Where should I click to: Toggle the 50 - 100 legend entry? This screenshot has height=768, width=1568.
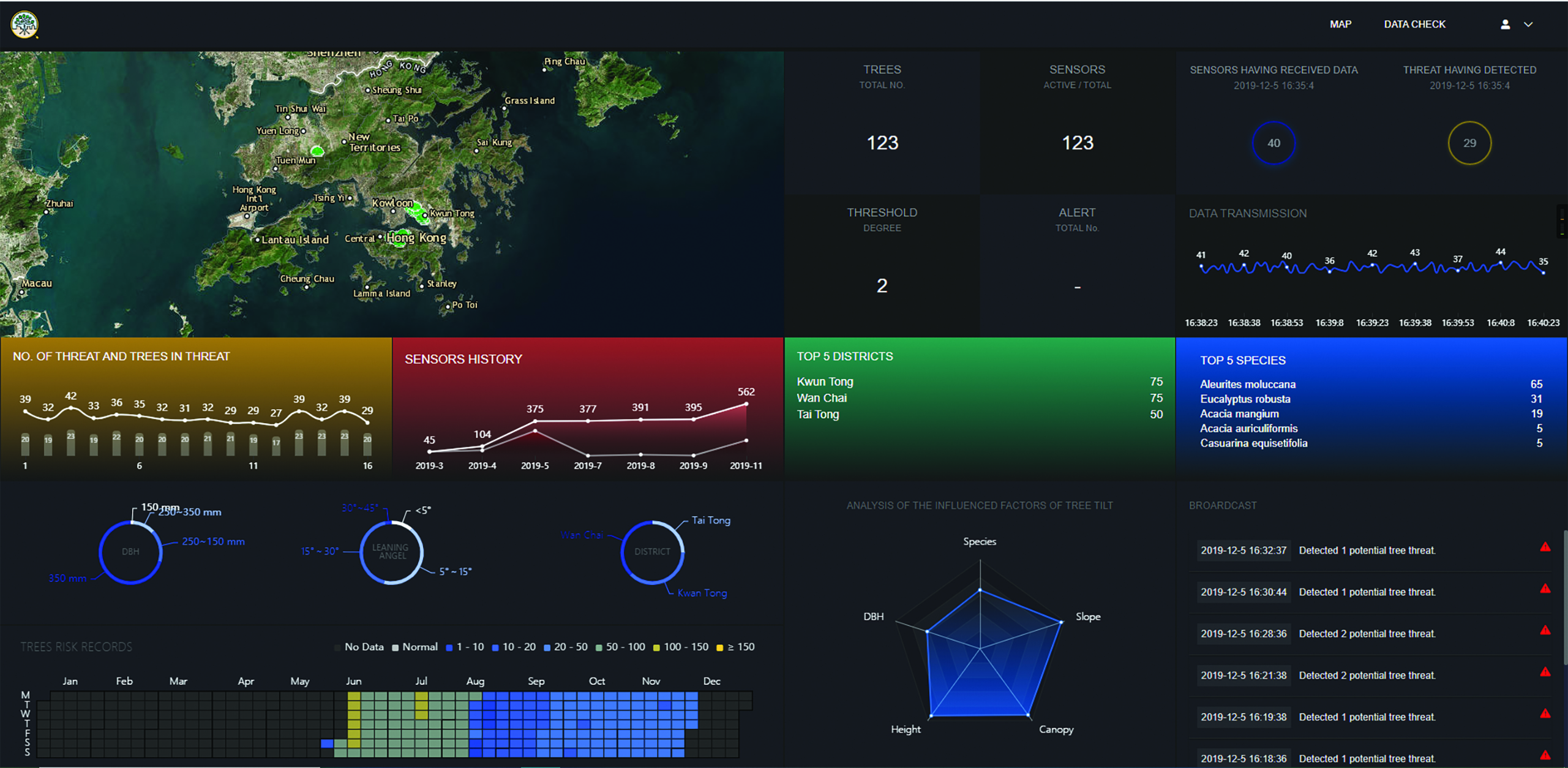point(620,647)
